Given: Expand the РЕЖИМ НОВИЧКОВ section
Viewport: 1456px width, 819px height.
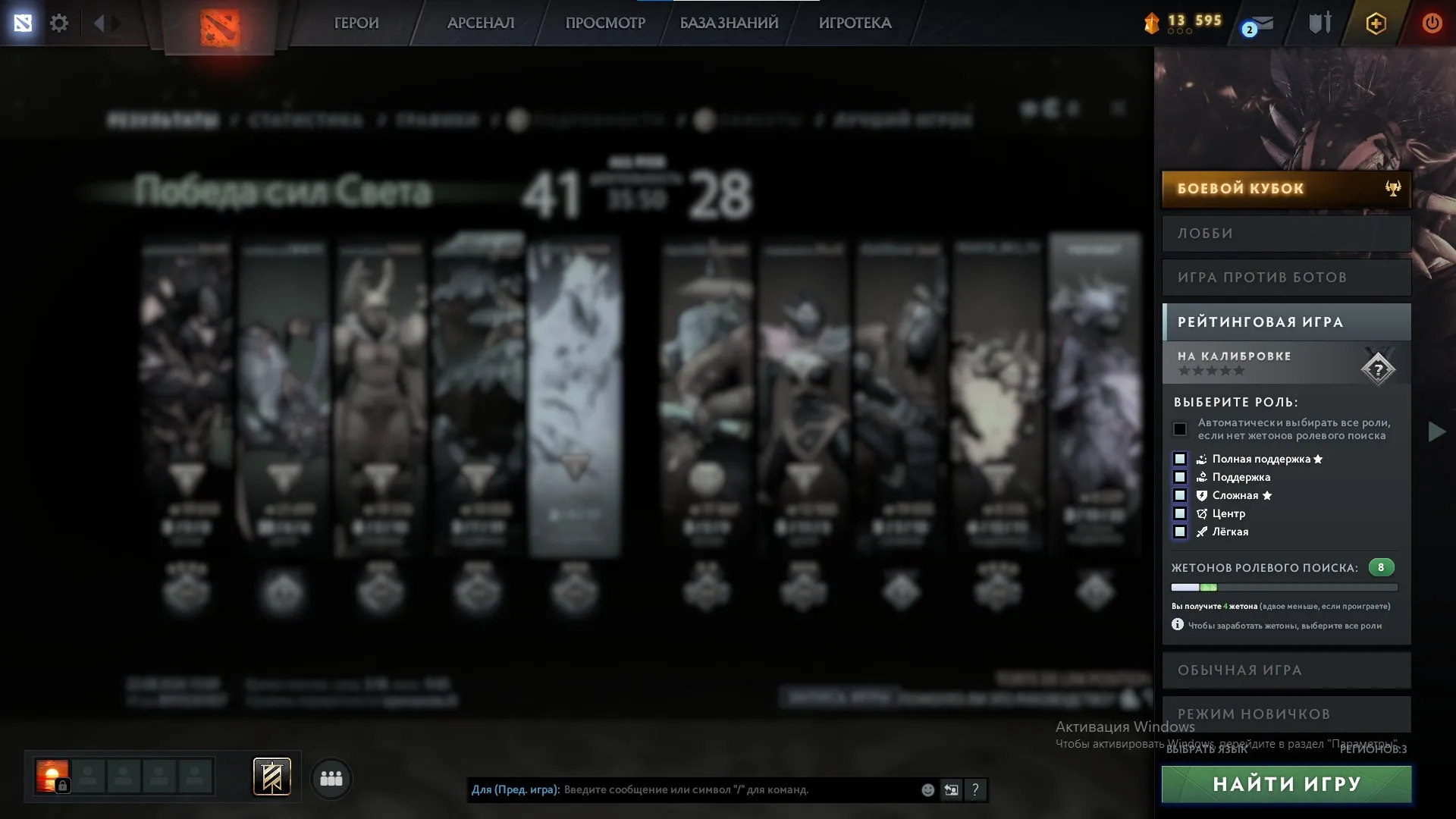Looking at the screenshot, I should click(x=1286, y=714).
